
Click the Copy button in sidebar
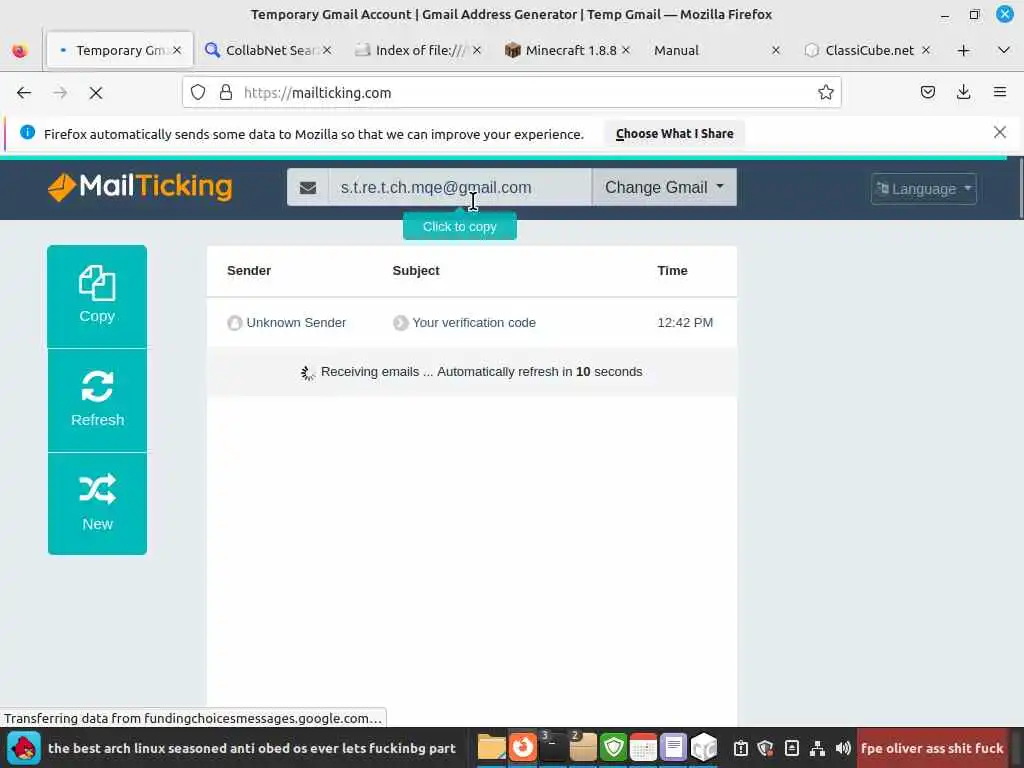click(x=97, y=296)
